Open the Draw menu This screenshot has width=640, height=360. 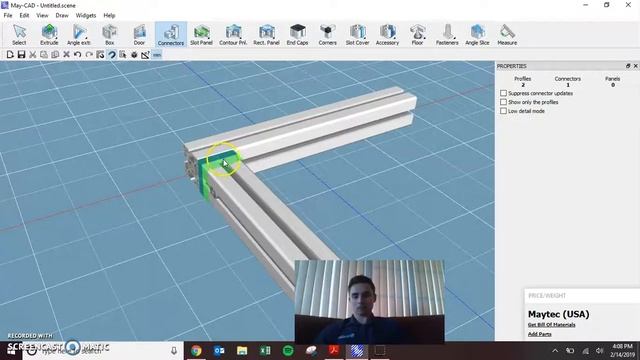pos(62,16)
